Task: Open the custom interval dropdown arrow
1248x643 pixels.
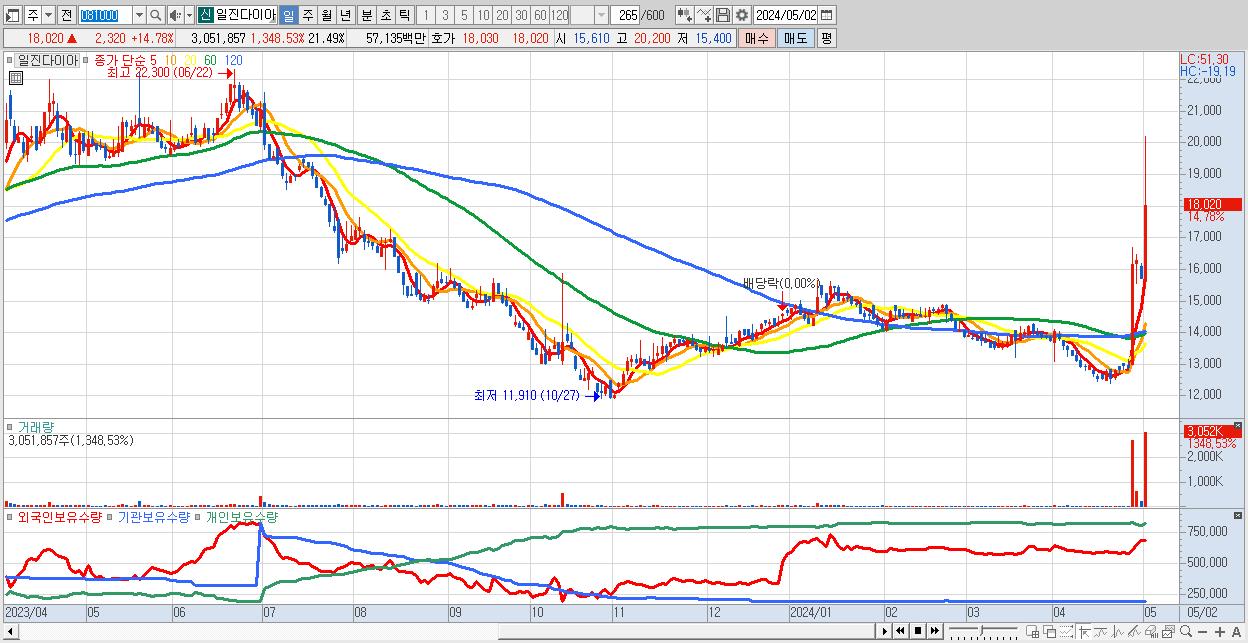Action: coord(601,15)
